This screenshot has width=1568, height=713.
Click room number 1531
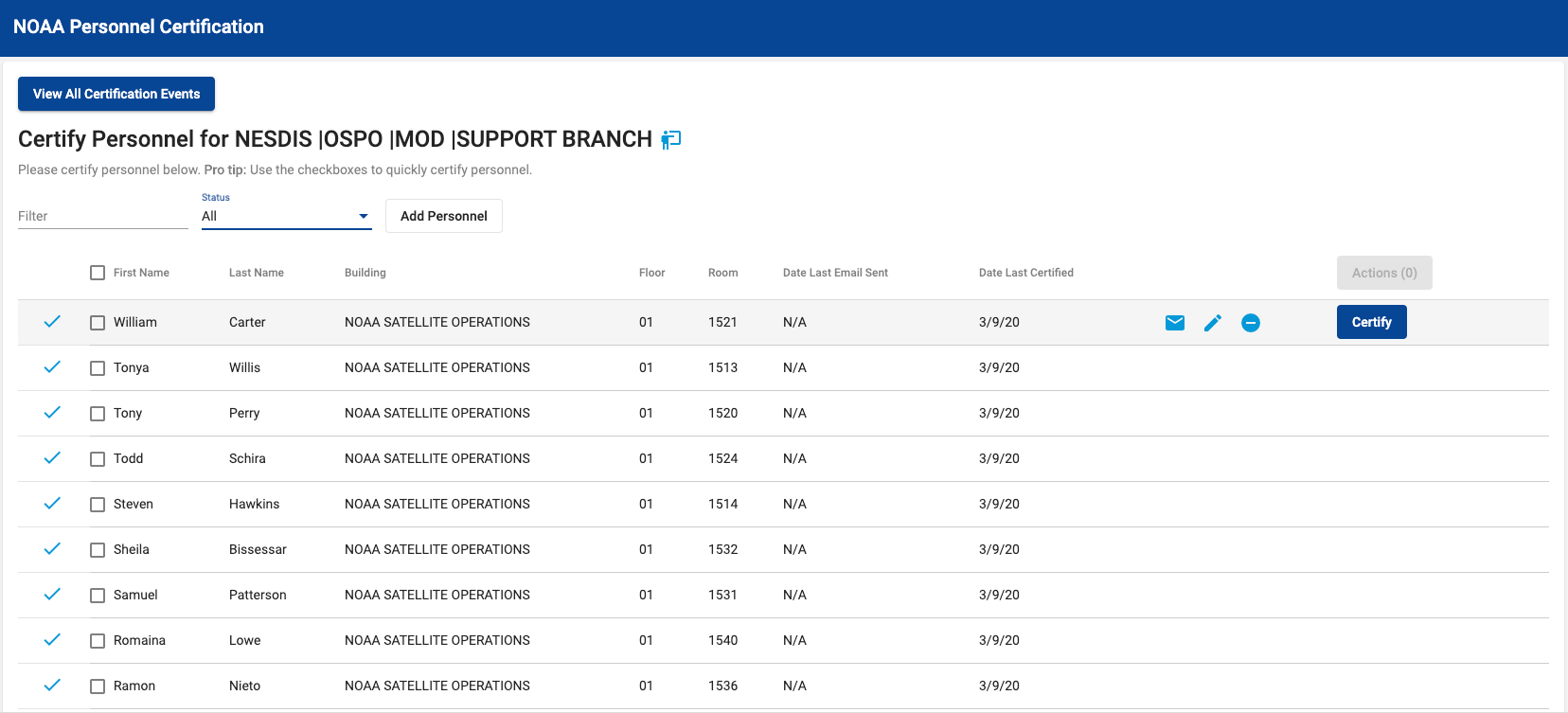pyautogui.click(x=722, y=595)
